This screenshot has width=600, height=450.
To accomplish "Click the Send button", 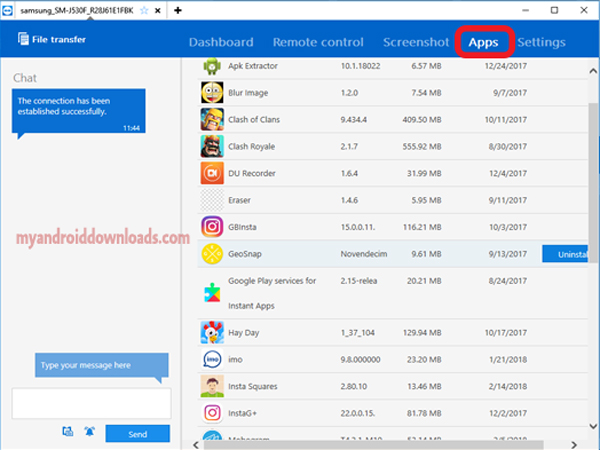I will [138, 434].
